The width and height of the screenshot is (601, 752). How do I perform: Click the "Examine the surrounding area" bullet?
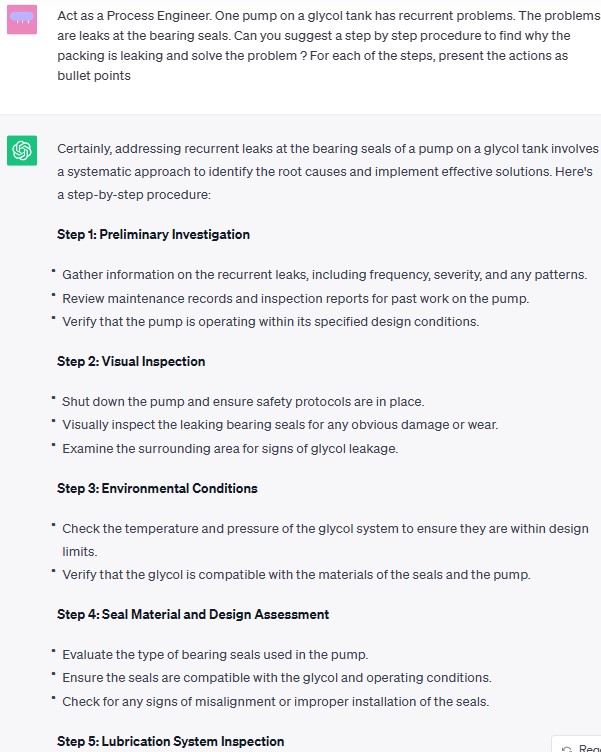[230, 449]
